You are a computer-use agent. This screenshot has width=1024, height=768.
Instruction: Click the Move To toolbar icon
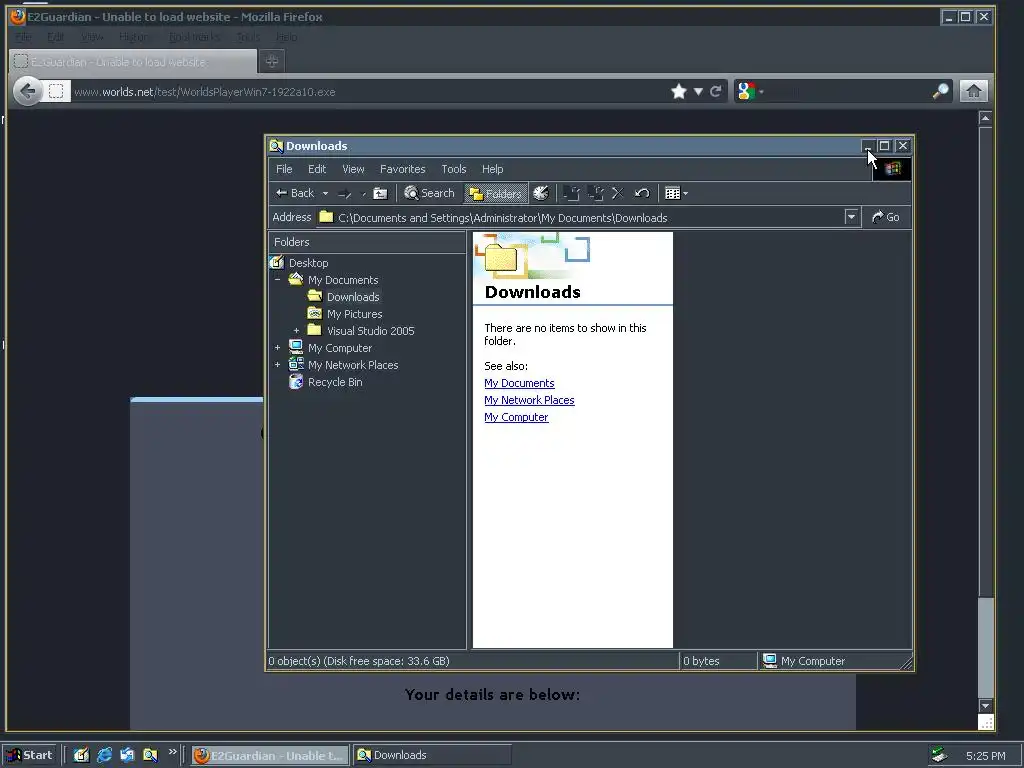(571, 193)
